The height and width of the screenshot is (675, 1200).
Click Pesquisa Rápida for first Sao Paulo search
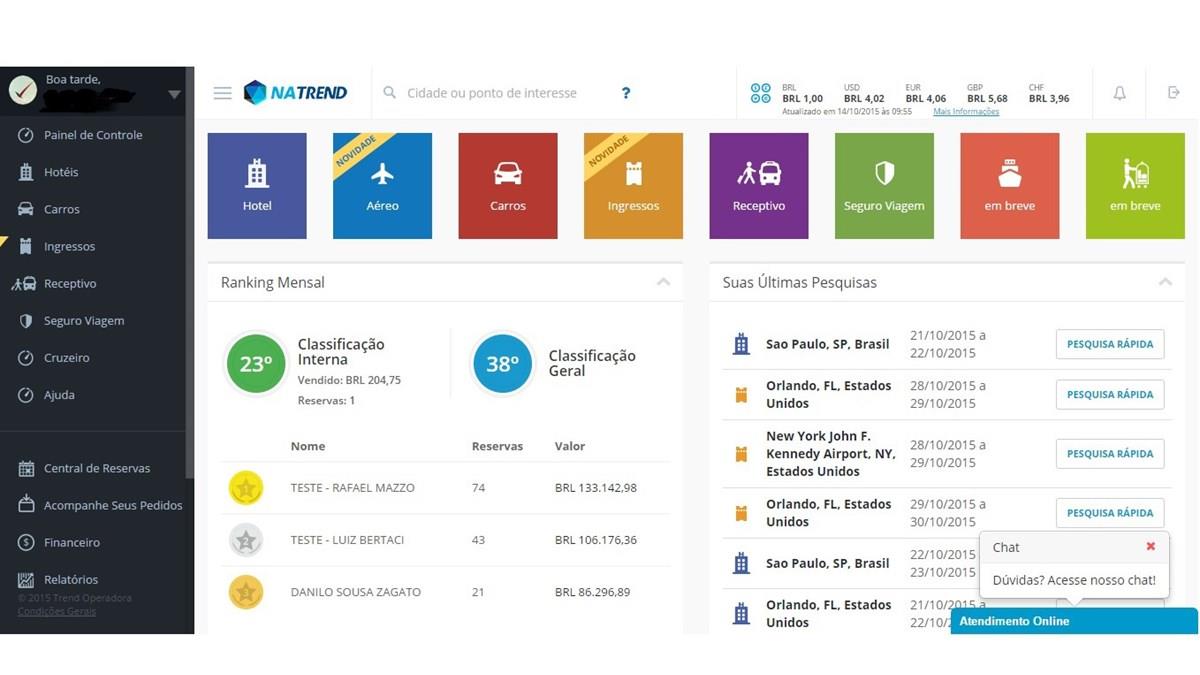1109,344
